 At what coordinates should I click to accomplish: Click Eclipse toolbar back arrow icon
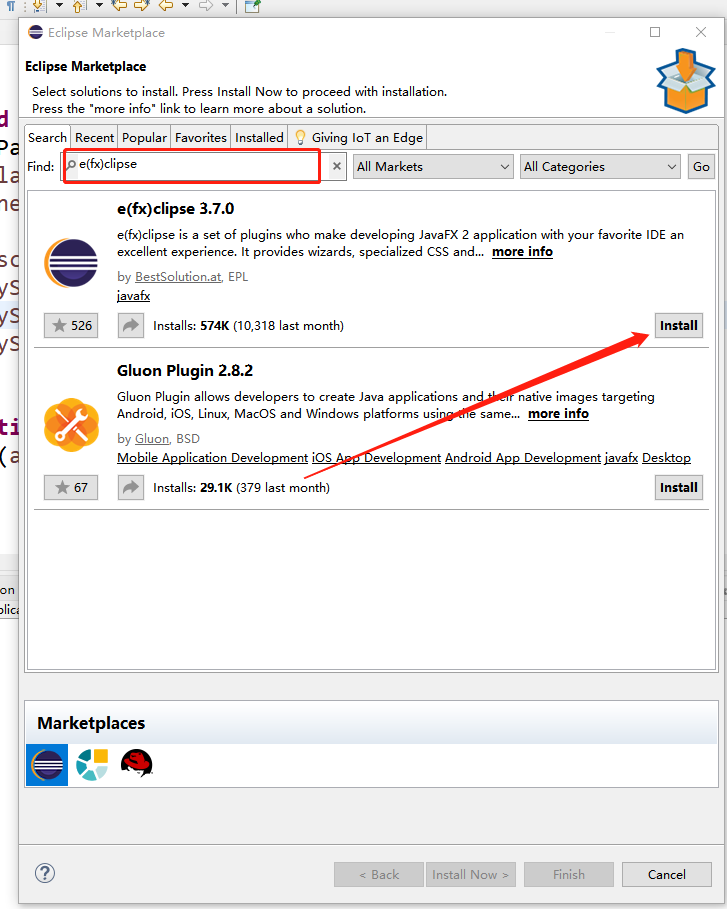[166, 6]
